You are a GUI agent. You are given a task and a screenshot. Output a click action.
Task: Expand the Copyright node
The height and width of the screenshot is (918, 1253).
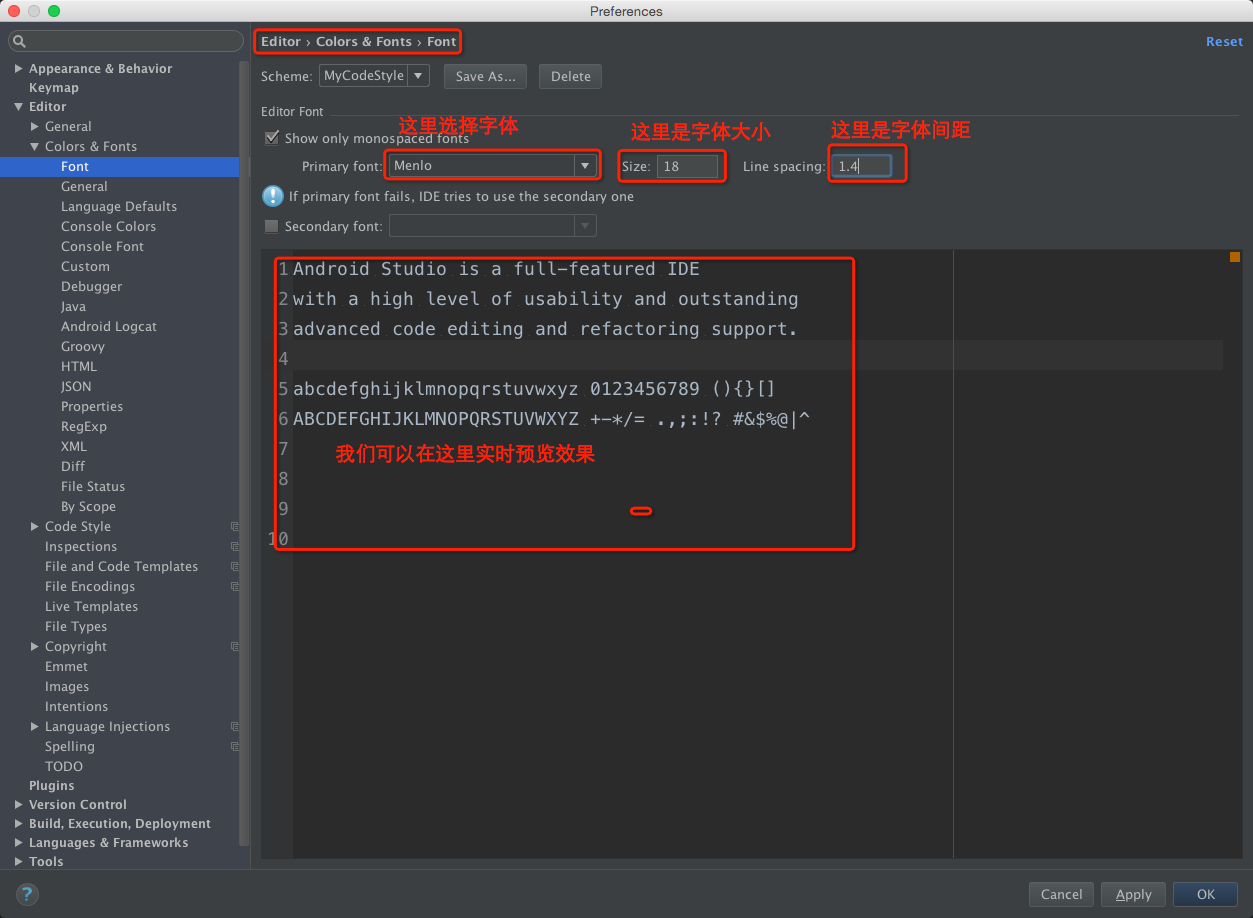[x=35, y=647]
